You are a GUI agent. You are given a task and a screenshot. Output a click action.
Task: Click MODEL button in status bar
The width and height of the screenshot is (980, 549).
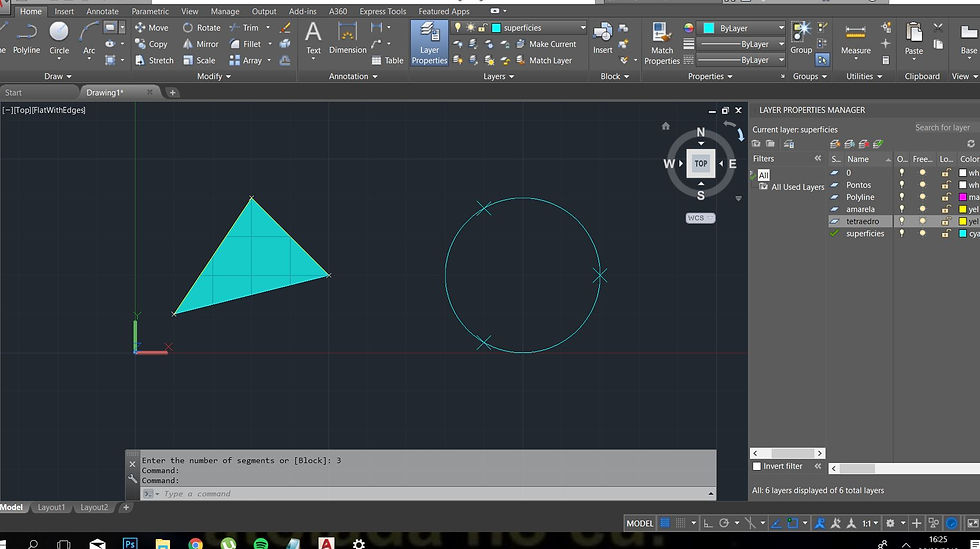(639, 523)
